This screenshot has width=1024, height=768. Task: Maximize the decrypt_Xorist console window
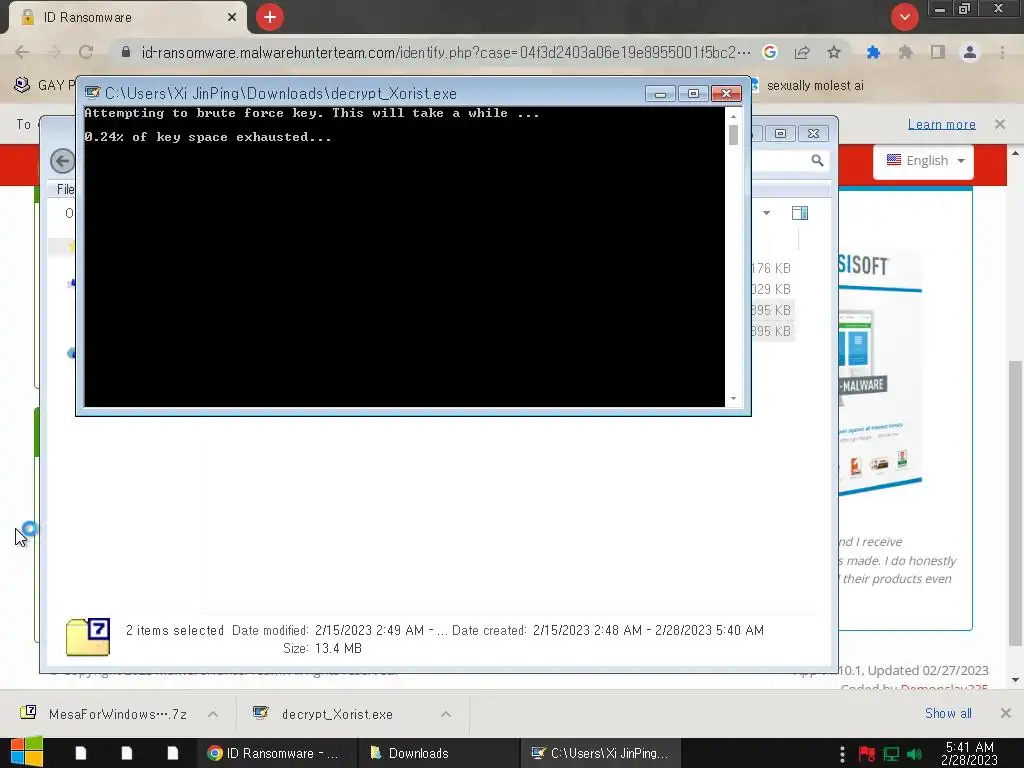click(694, 94)
